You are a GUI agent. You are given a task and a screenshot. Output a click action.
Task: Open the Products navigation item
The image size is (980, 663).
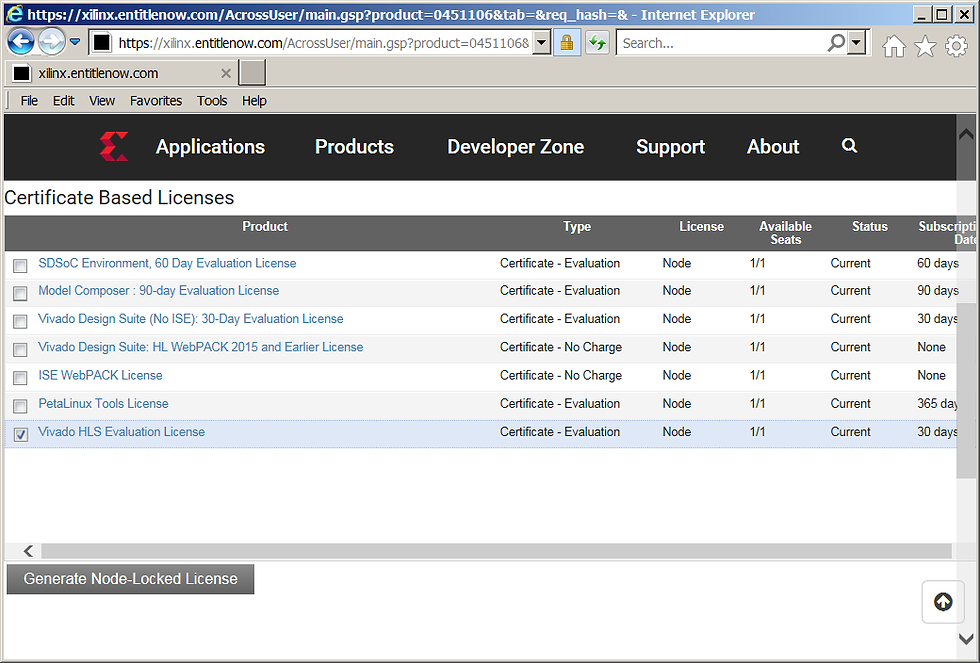[x=354, y=147]
